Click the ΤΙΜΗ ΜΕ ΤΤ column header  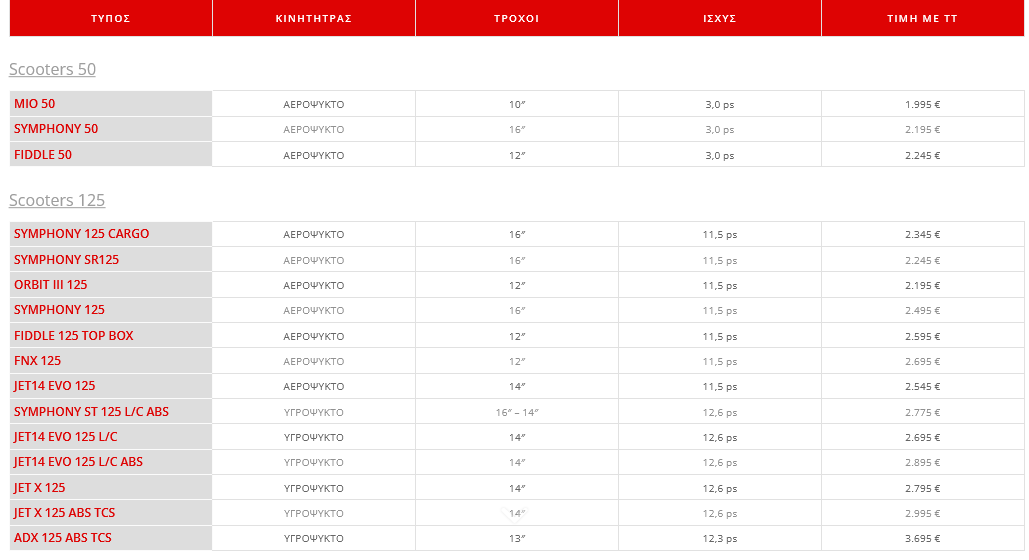tap(923, 18)
